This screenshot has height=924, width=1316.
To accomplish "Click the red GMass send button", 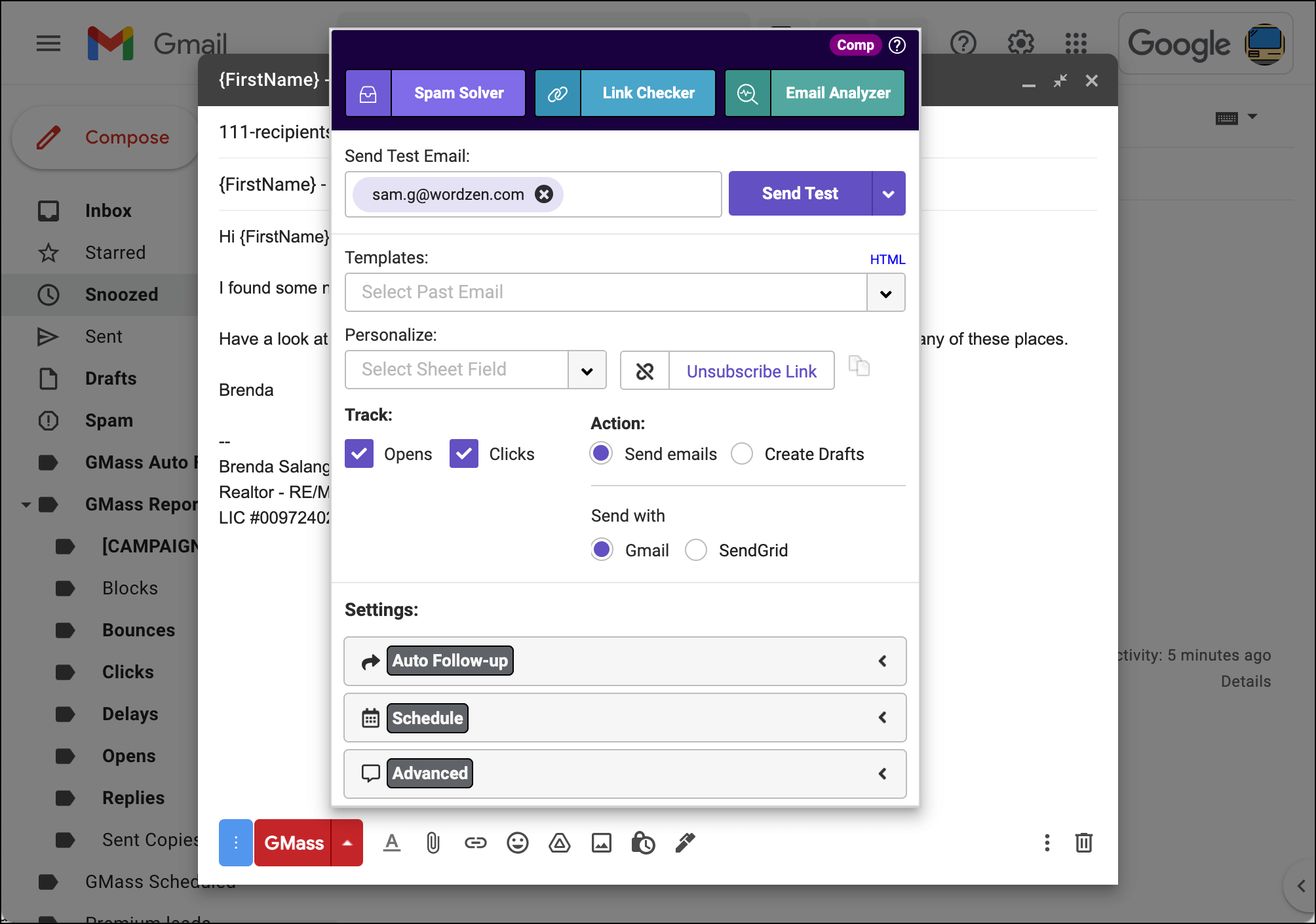I will 293,843.
